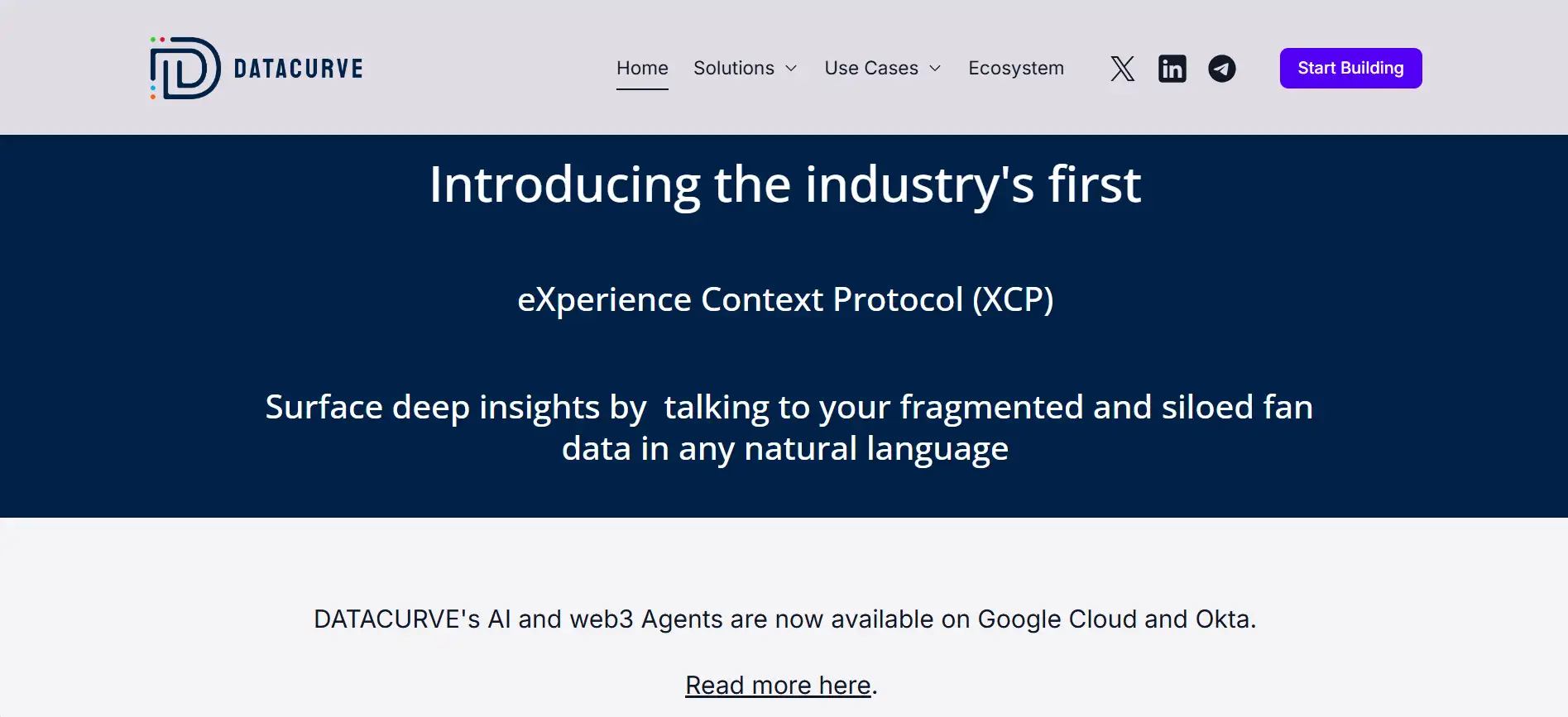Click the "Introducing the industry's first" heading

784,184
